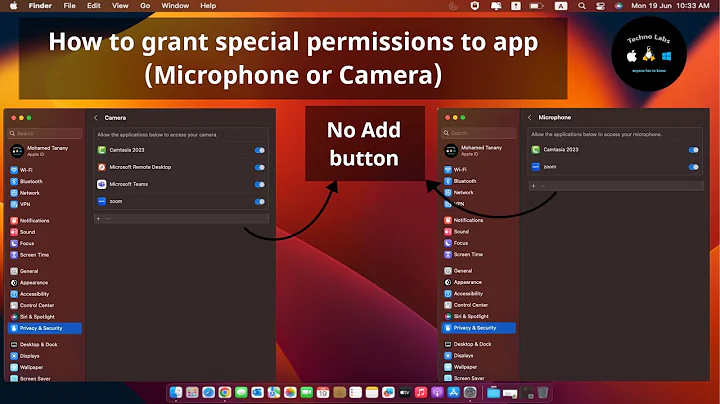Open General in the Microphone window sidebar
Image resolution: width=720 pixels, height=404 pixels.
click(x=458, y=271)
